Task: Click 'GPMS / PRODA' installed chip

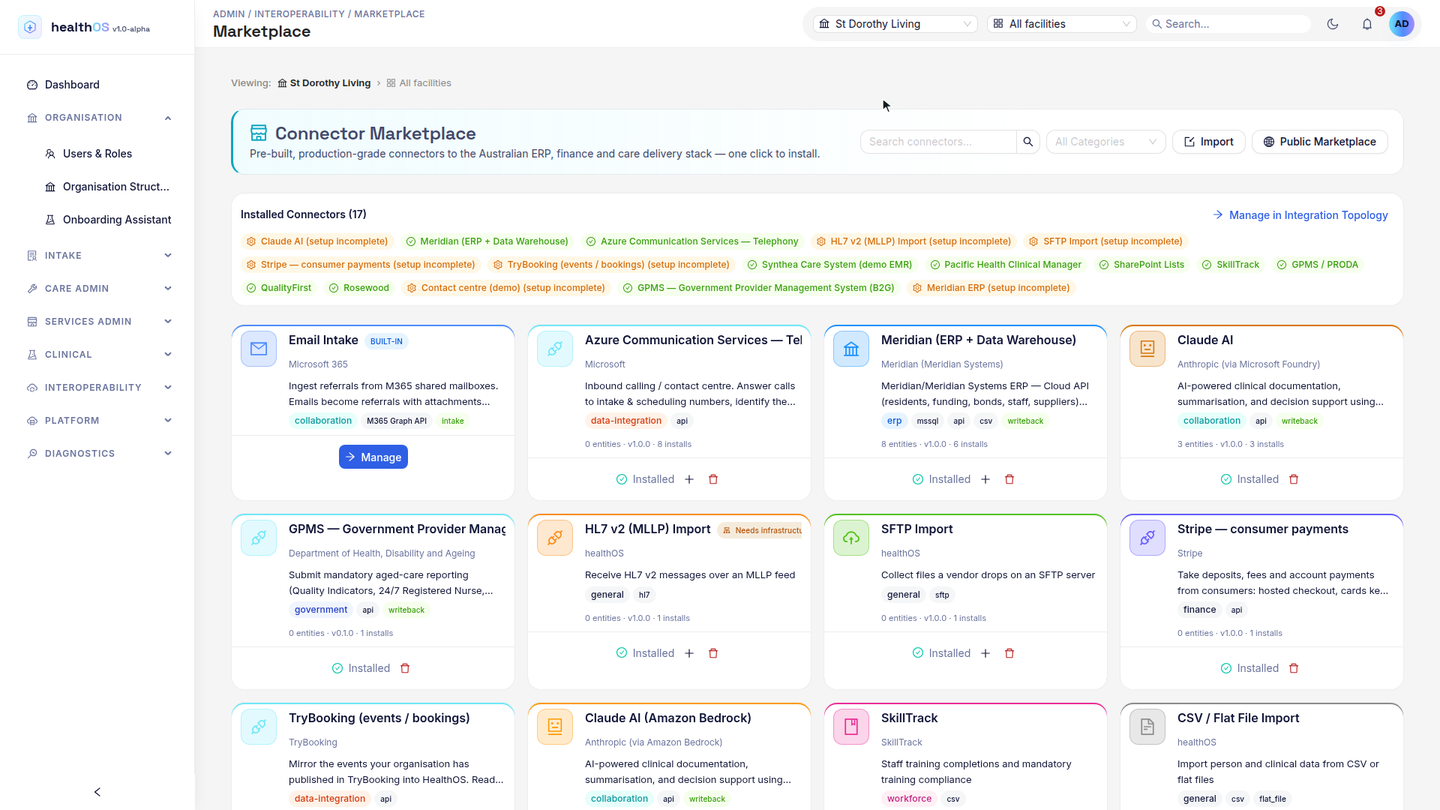Action: pyautogui.click(x=1317, y=265)
